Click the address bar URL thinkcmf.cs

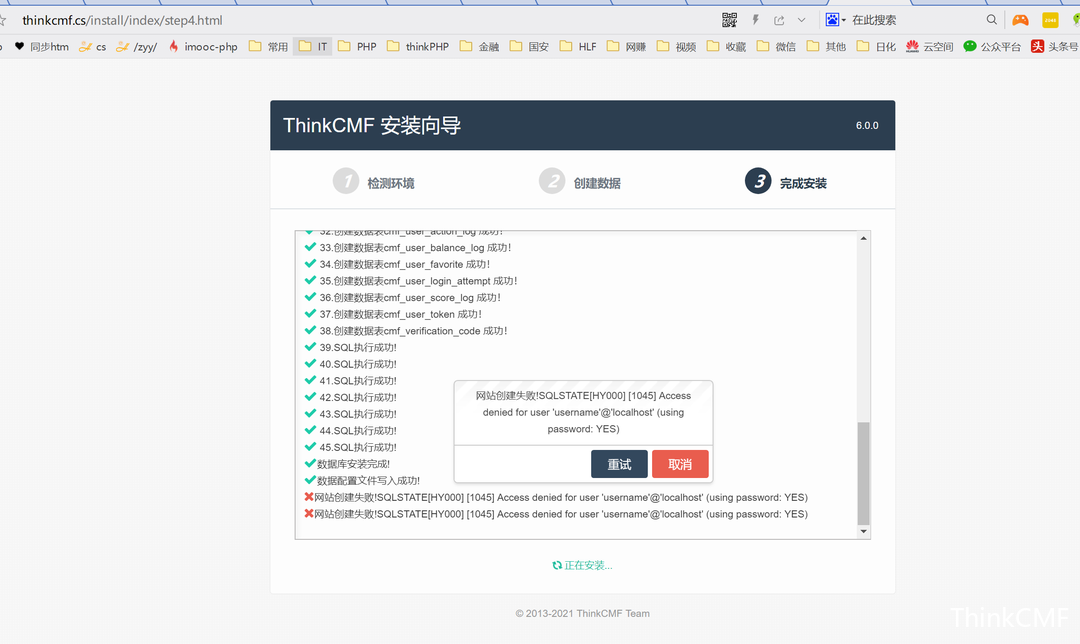[x=122, y=20]
